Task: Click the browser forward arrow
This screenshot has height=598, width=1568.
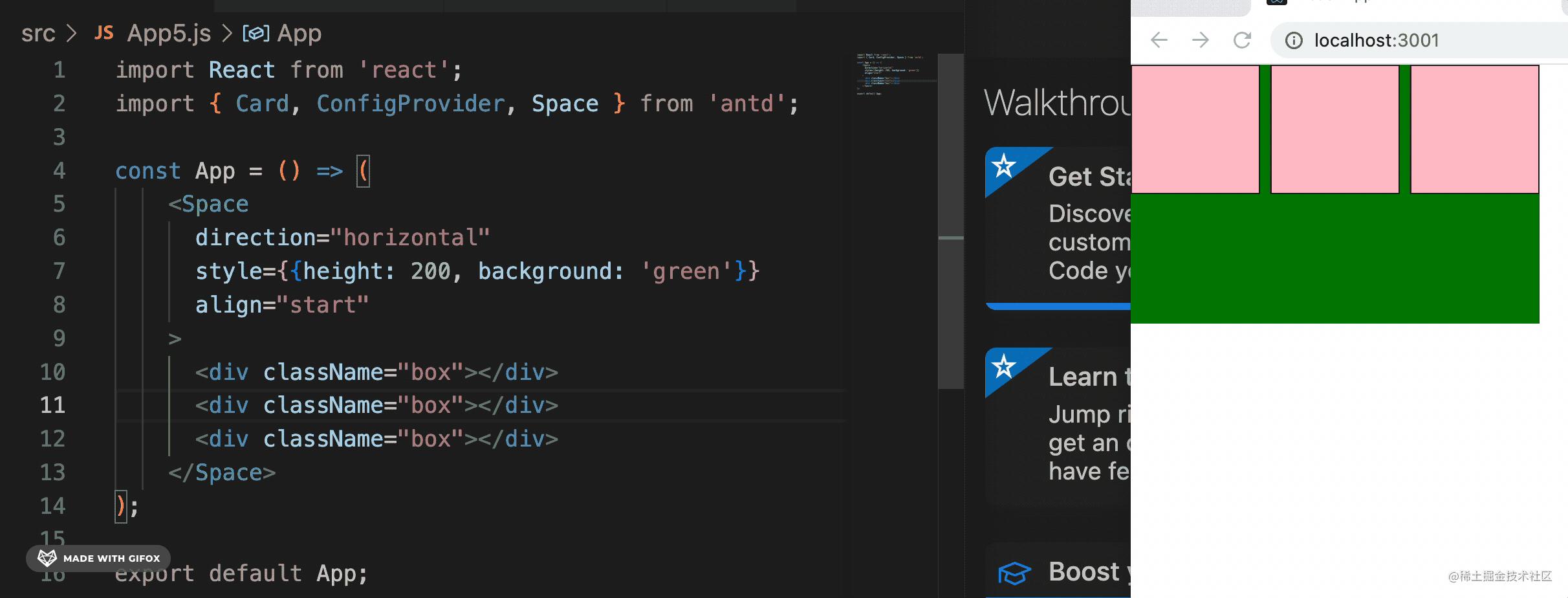Action: pos(1201,40)
